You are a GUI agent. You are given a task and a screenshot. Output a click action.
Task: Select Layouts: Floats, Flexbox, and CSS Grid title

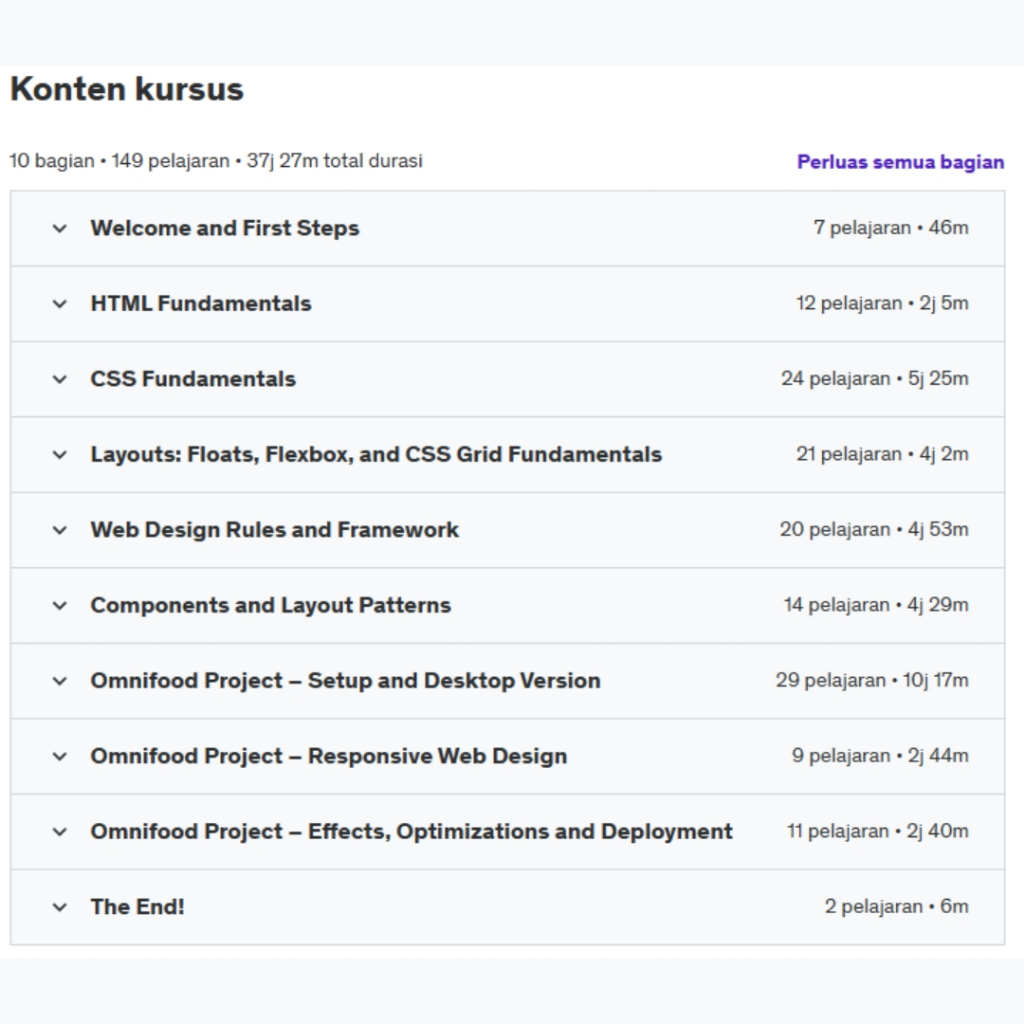click(376, 455)
